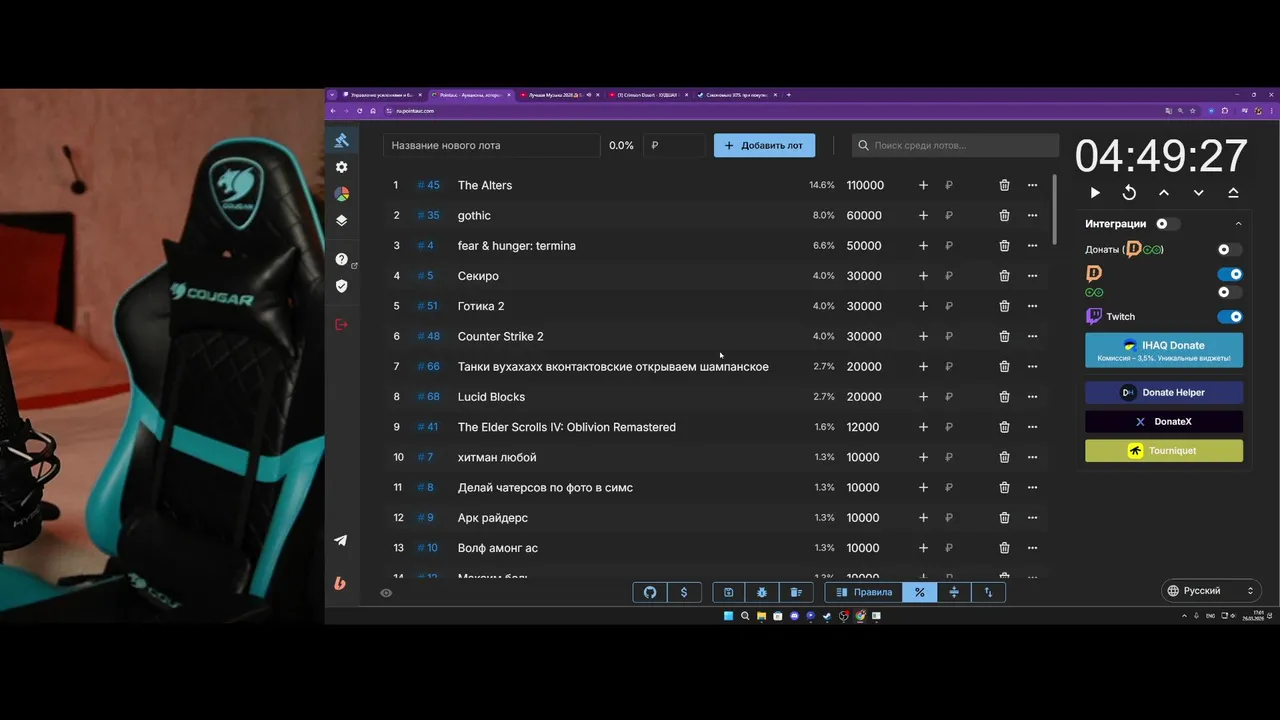Click the split divider icon in bottom toolbar
Screen dimensions: 1280x720
[x=954, y=592]
